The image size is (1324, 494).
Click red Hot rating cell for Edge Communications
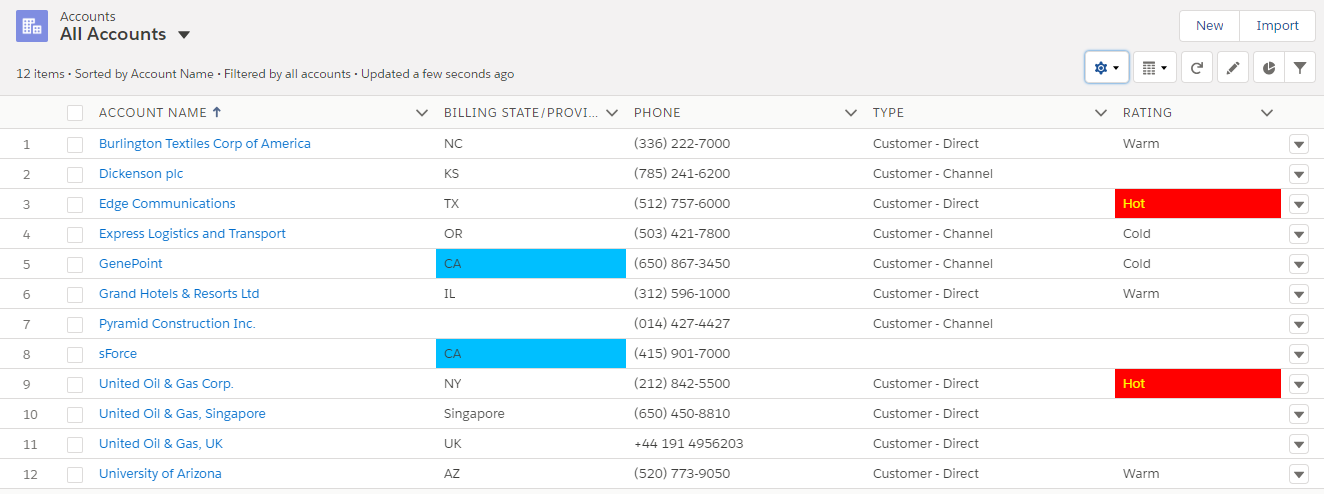pyautogui.click(x=1198, y=203)
